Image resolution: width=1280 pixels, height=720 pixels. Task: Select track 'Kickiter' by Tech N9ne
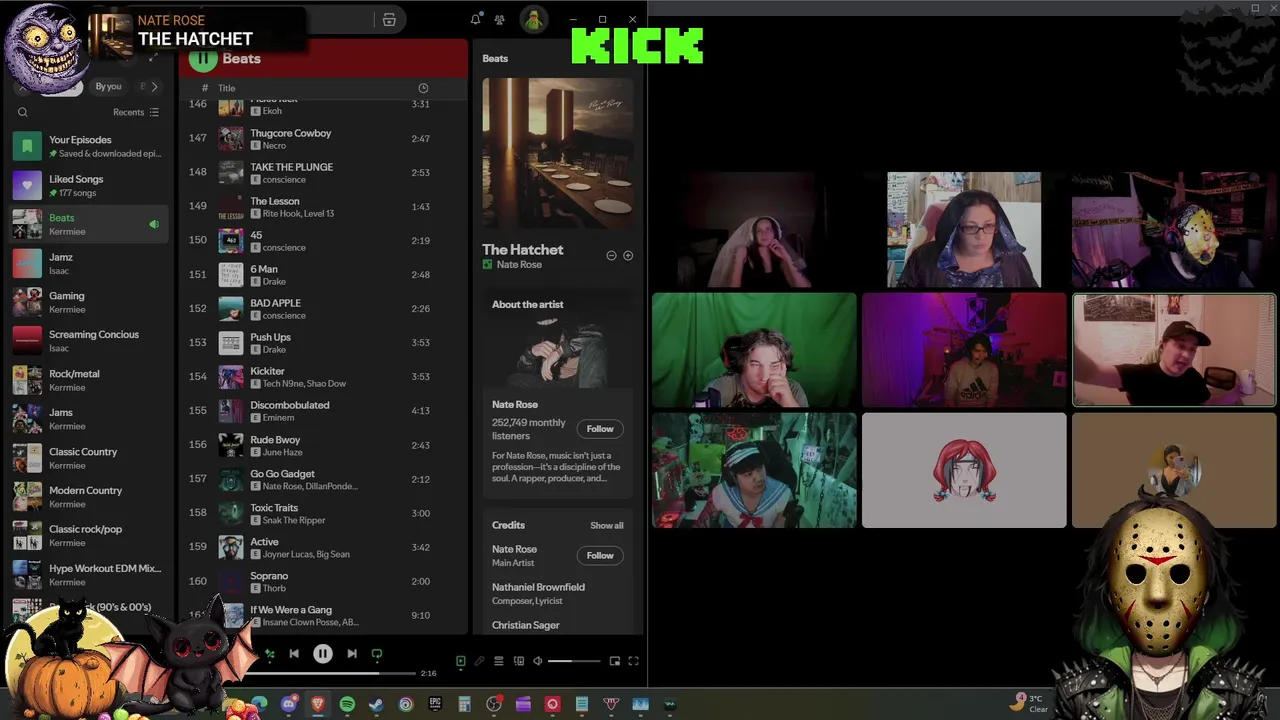tap(324, 377)
